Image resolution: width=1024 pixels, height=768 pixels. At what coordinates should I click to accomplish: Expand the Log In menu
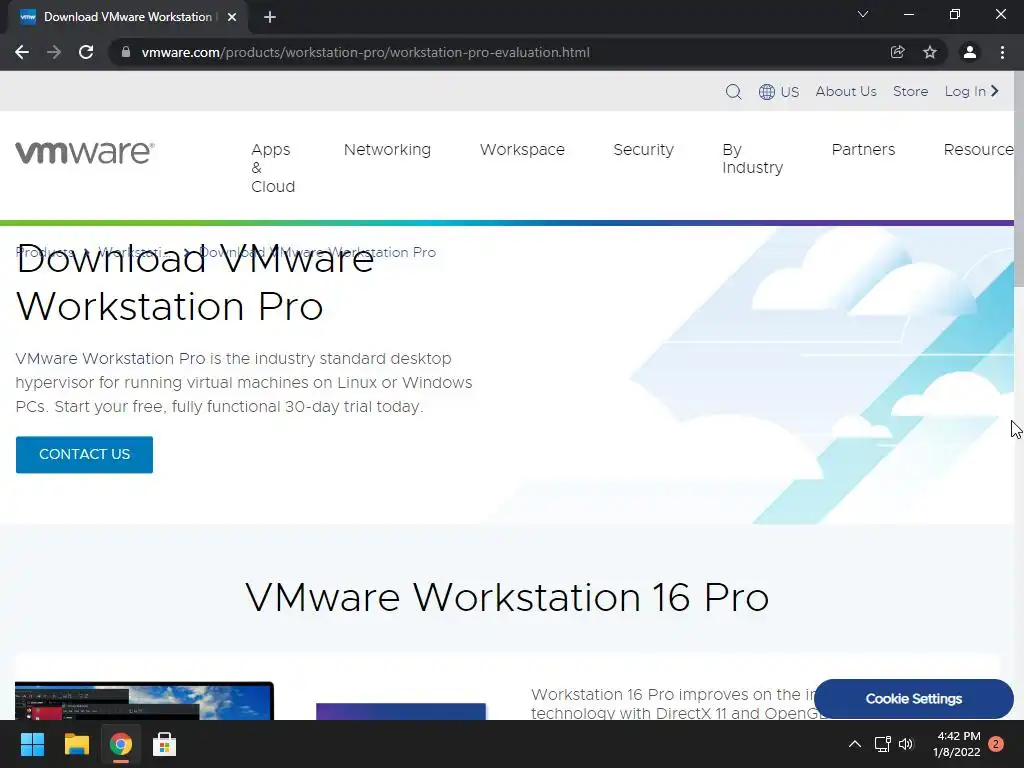pos(972,91)
